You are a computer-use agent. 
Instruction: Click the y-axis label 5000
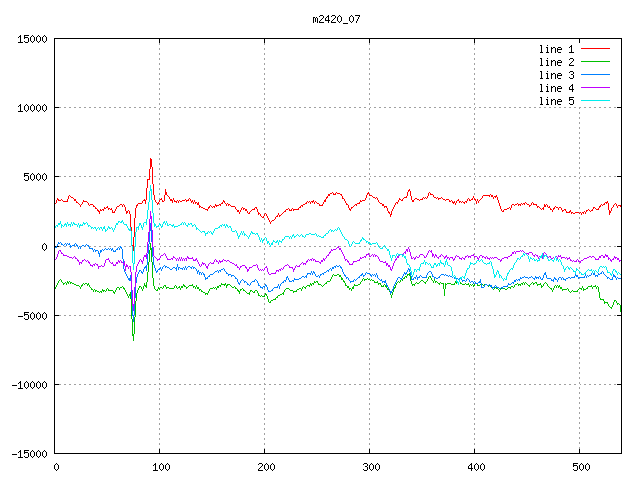(x=36, y=177)
